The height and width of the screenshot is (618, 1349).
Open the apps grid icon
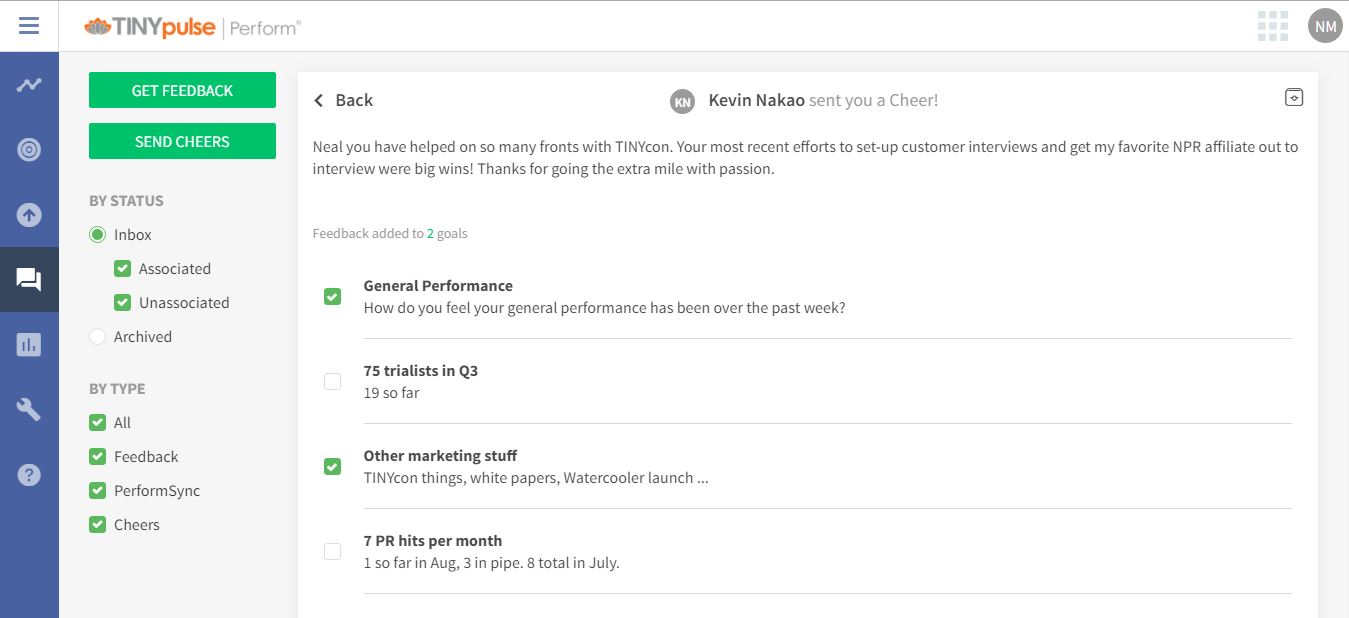(x=1273, y=26)
